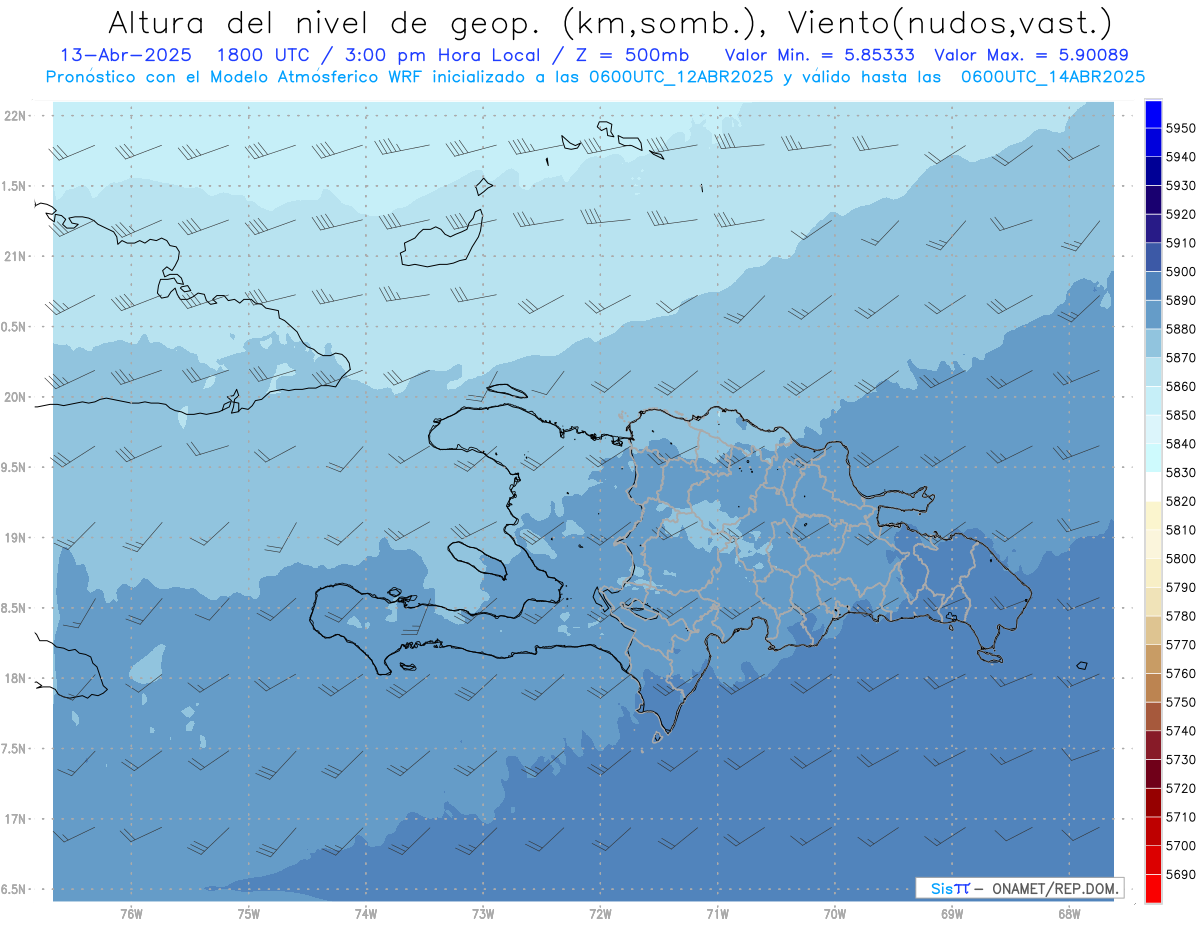Click the colorbar label '5740'

pos(1181,731)
